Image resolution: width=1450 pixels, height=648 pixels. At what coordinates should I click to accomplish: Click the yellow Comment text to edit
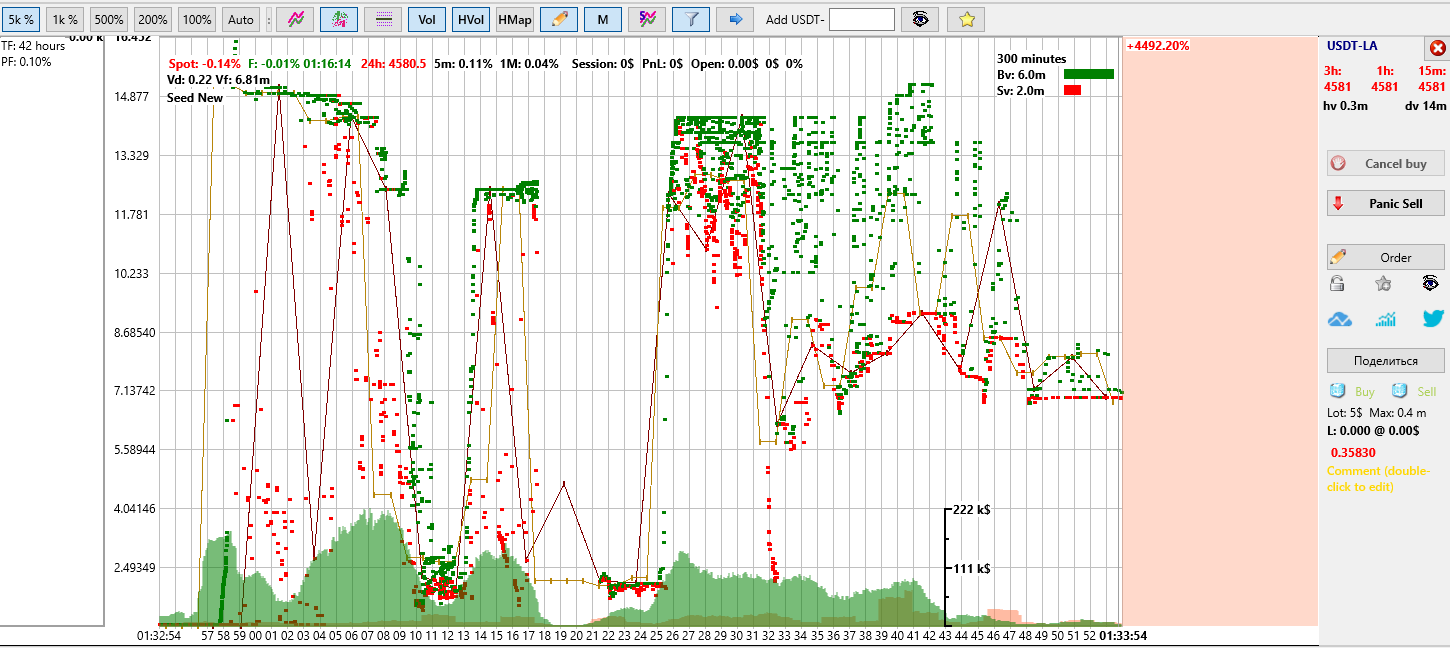pyautogui.click(x=1378, y=479)
